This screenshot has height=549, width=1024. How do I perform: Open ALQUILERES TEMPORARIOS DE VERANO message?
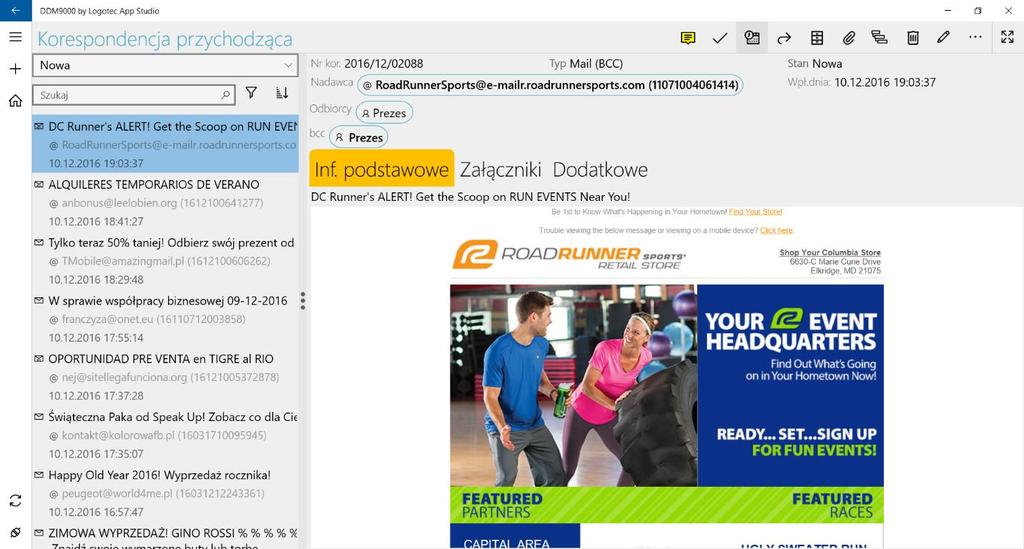[x=165, y=202]
